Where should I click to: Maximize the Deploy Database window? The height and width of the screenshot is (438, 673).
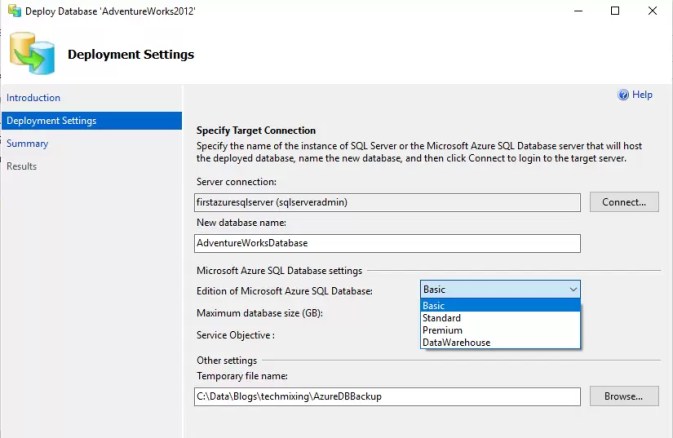[x=615, y=11]
